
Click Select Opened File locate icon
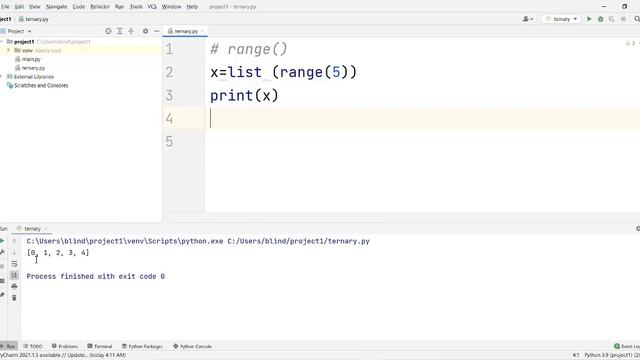click(x=108, y=31)
